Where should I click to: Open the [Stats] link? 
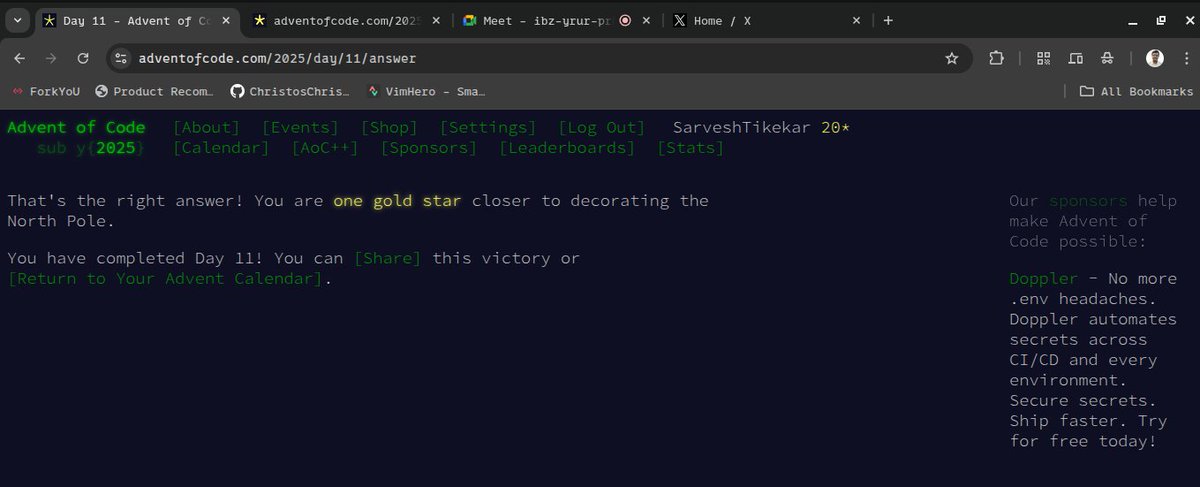coord(690,148)
